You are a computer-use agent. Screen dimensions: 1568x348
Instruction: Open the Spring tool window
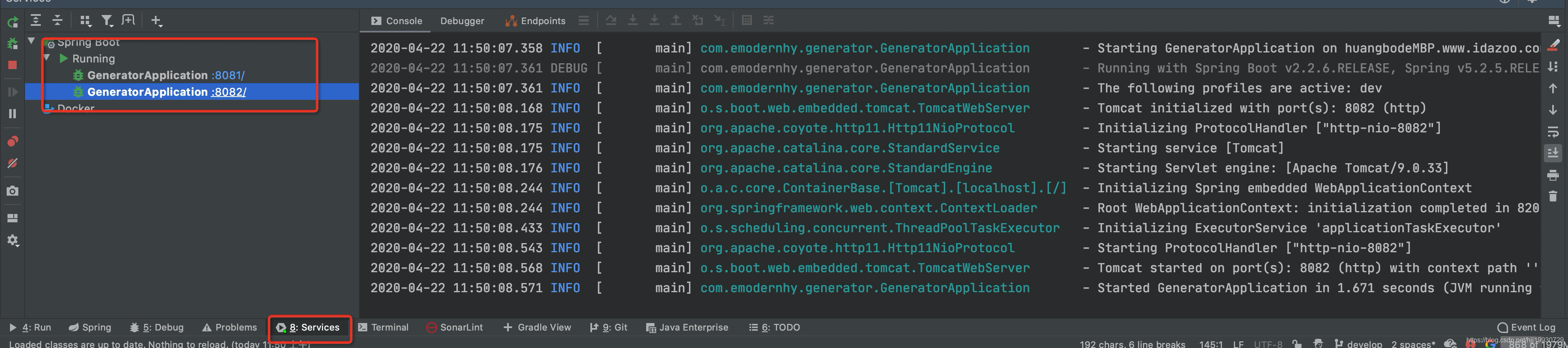tap(90, 327)
